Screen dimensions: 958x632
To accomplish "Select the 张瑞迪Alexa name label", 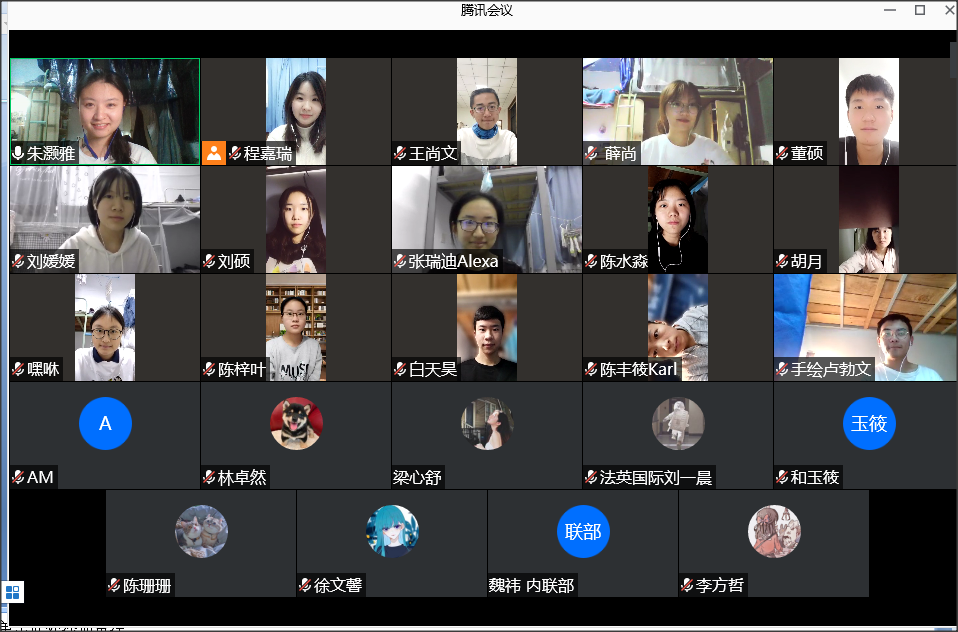I will [452, 262].
